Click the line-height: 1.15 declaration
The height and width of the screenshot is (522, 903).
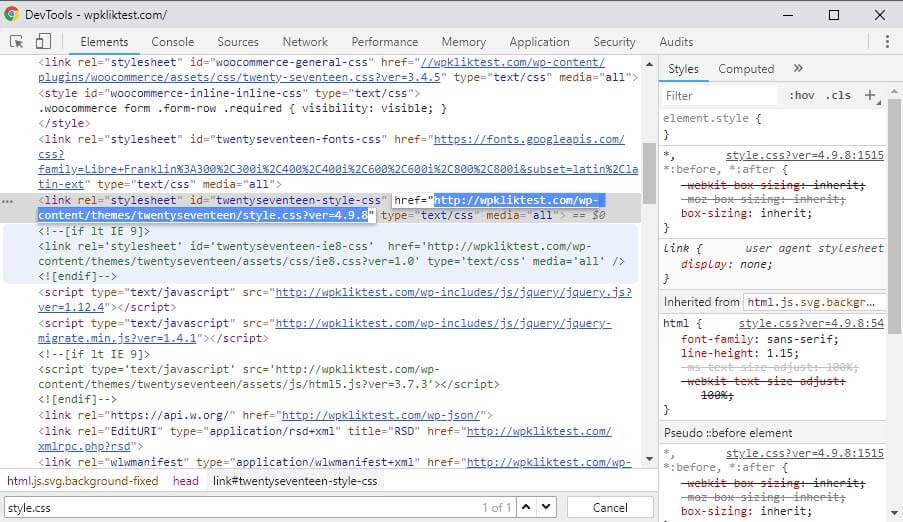740,354
